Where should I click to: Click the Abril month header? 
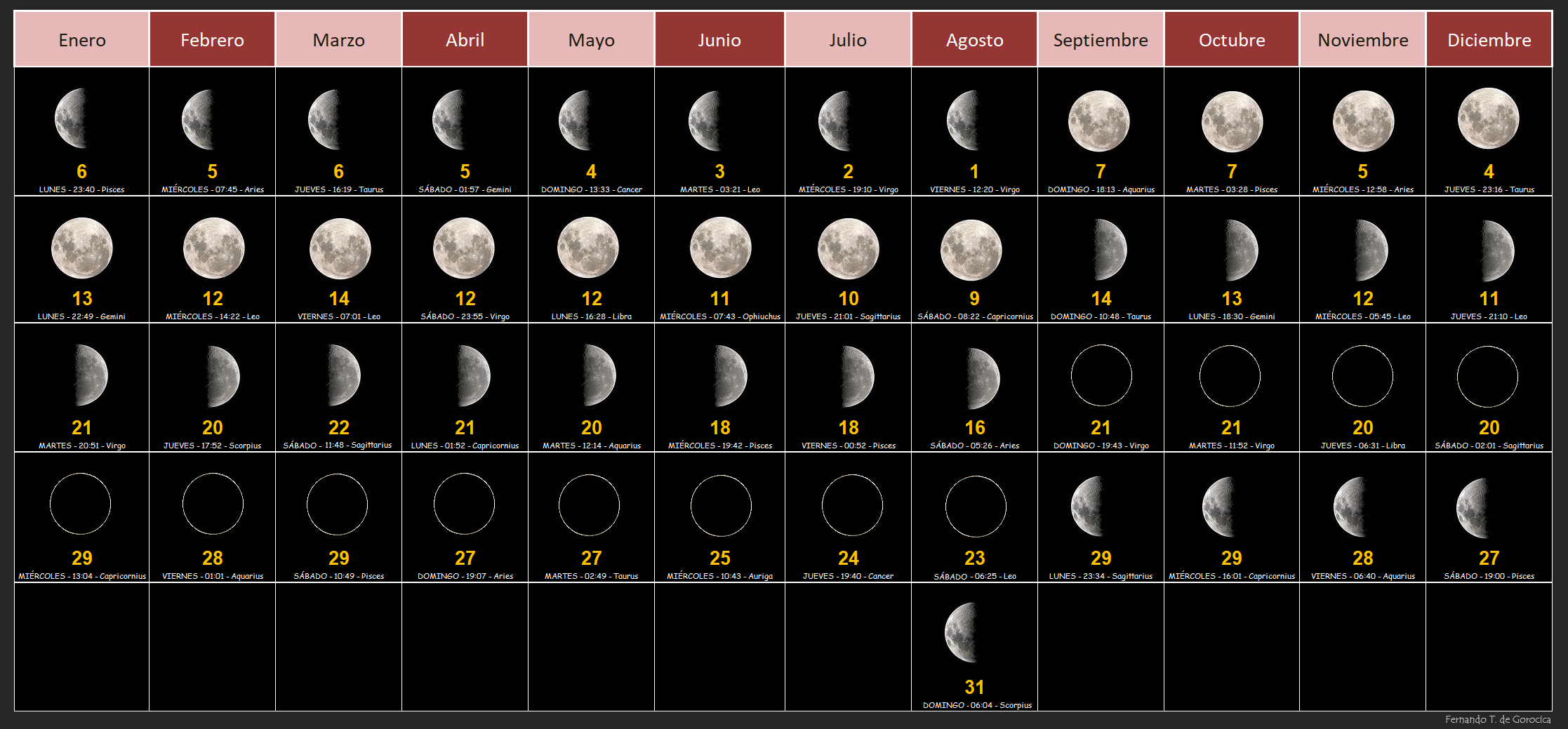[x=465, y=40]
